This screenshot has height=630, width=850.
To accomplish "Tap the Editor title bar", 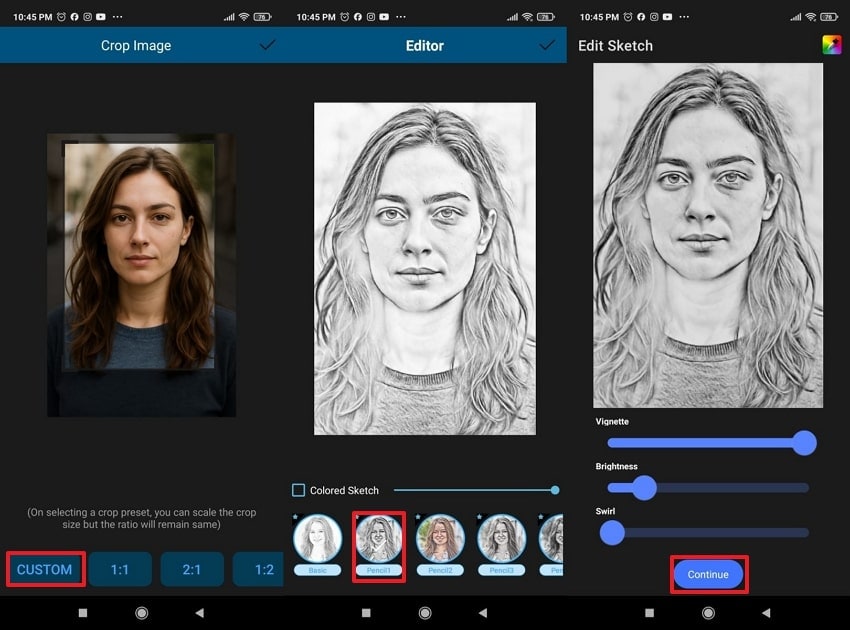I will click(x=424, y=45).
